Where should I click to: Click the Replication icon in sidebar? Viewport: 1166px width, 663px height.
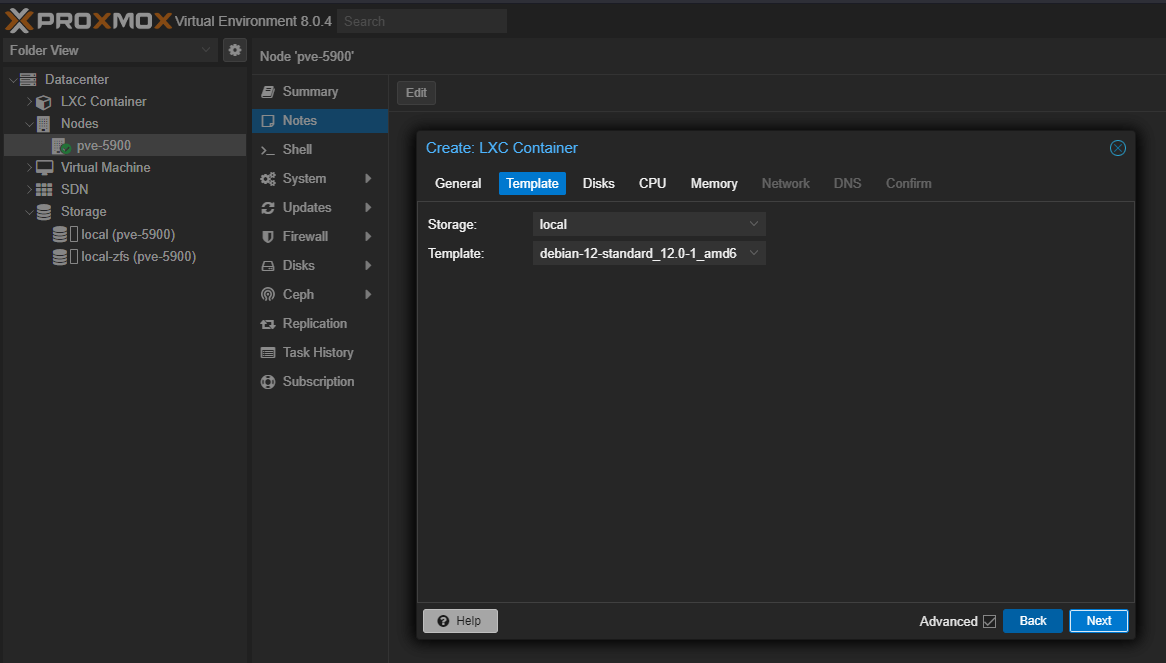point(267,324)
